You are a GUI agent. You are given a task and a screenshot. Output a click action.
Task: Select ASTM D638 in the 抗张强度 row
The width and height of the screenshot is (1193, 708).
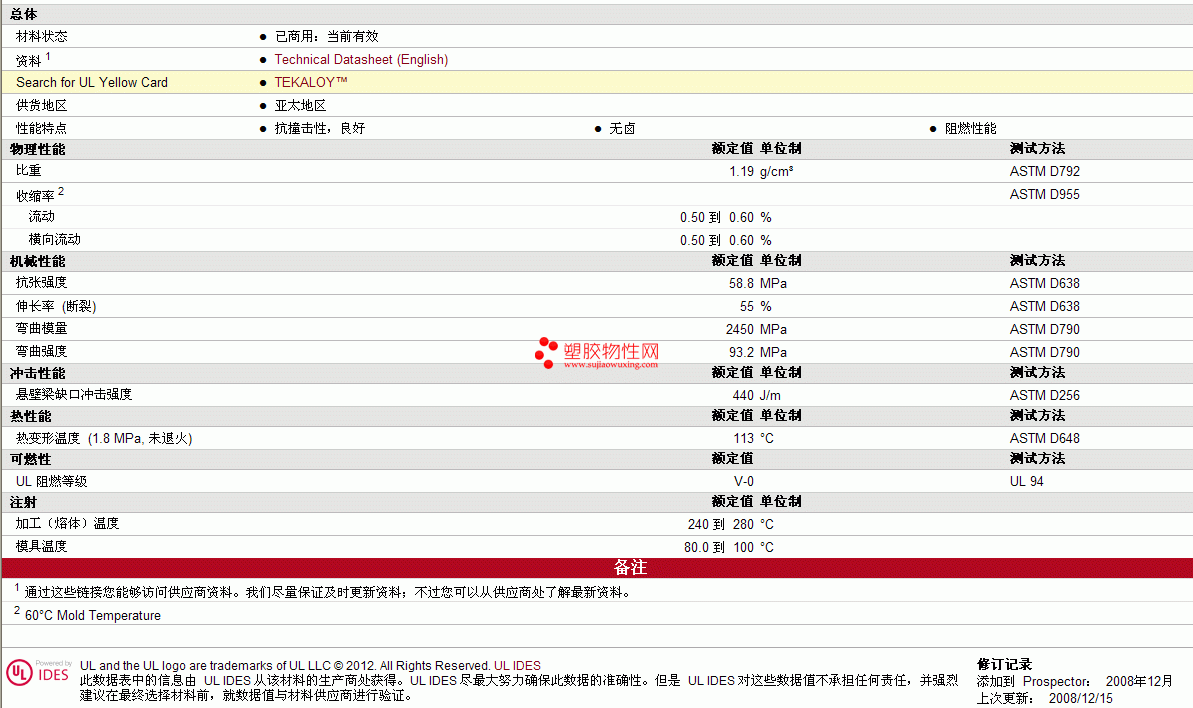coord(1045,283)
